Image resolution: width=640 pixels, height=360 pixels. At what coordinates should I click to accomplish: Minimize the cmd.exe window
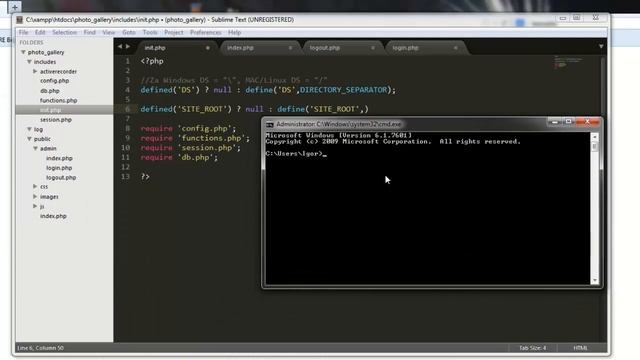click(x=554, y=122)
